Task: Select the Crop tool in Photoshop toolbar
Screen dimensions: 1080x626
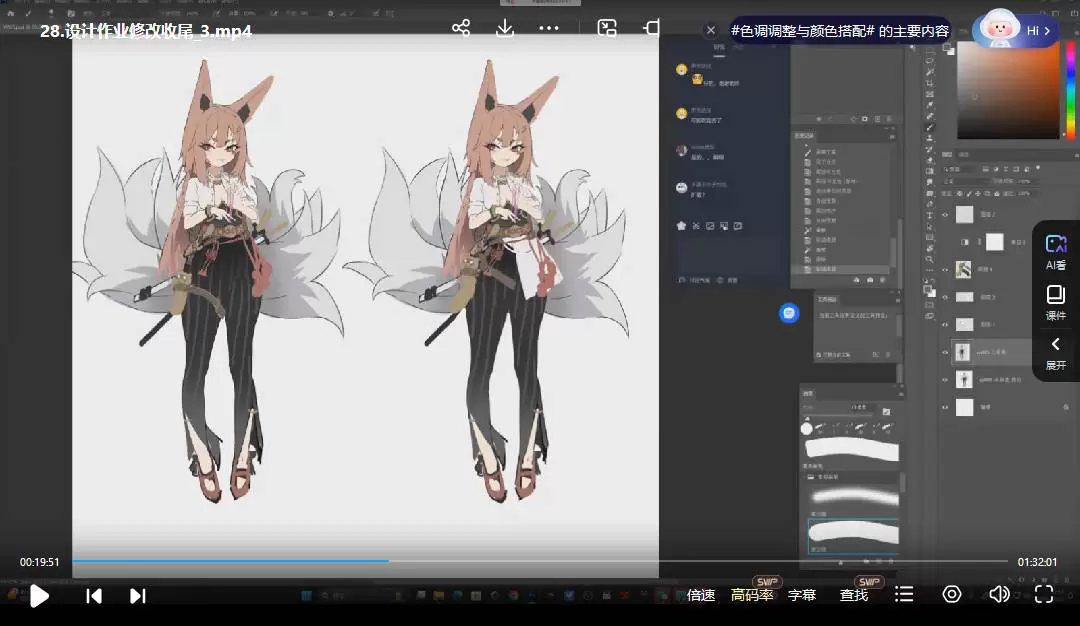Action: pos(930,83)
